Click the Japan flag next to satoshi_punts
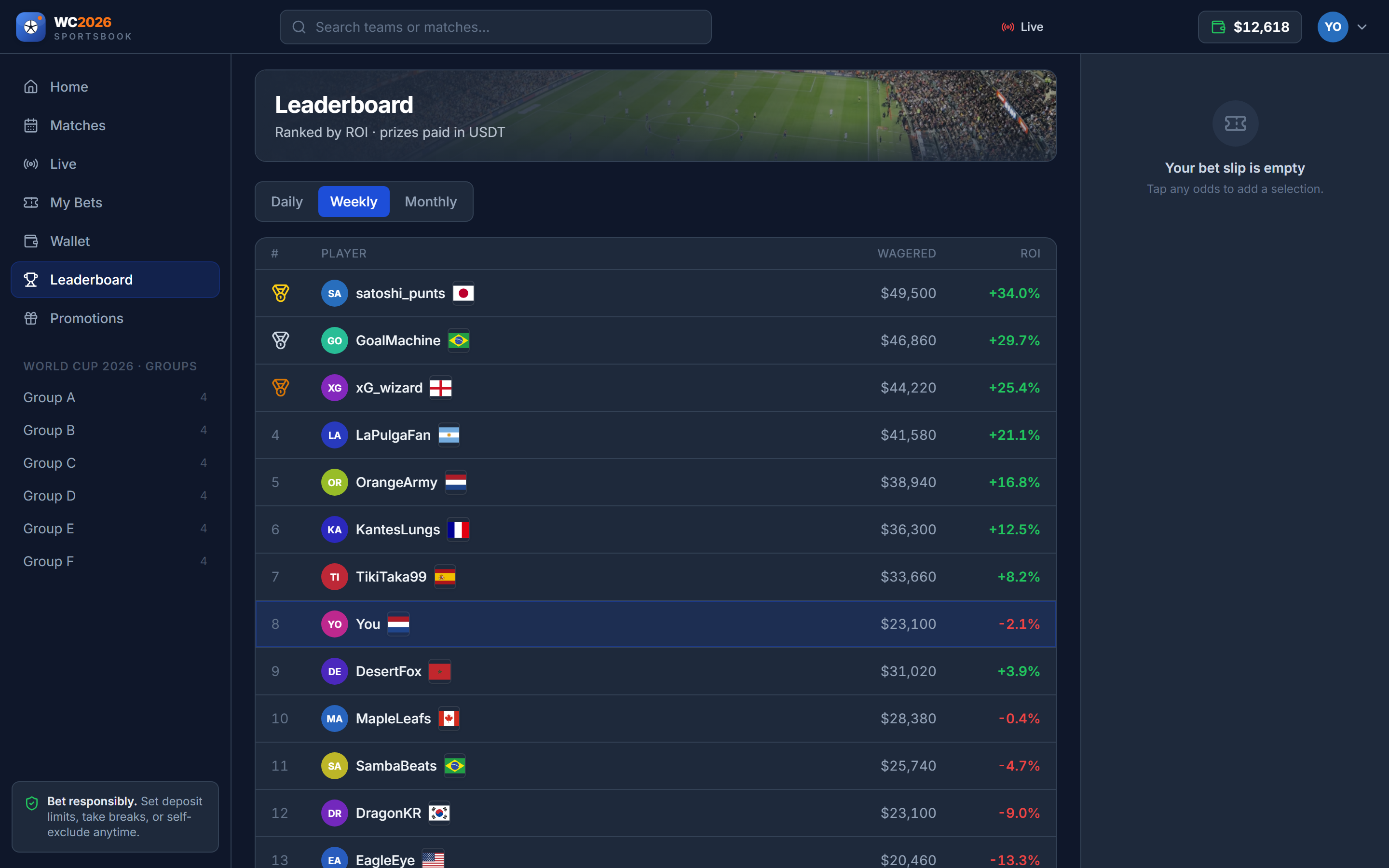This screenshot has width=1389, height=868. [463, 293]
